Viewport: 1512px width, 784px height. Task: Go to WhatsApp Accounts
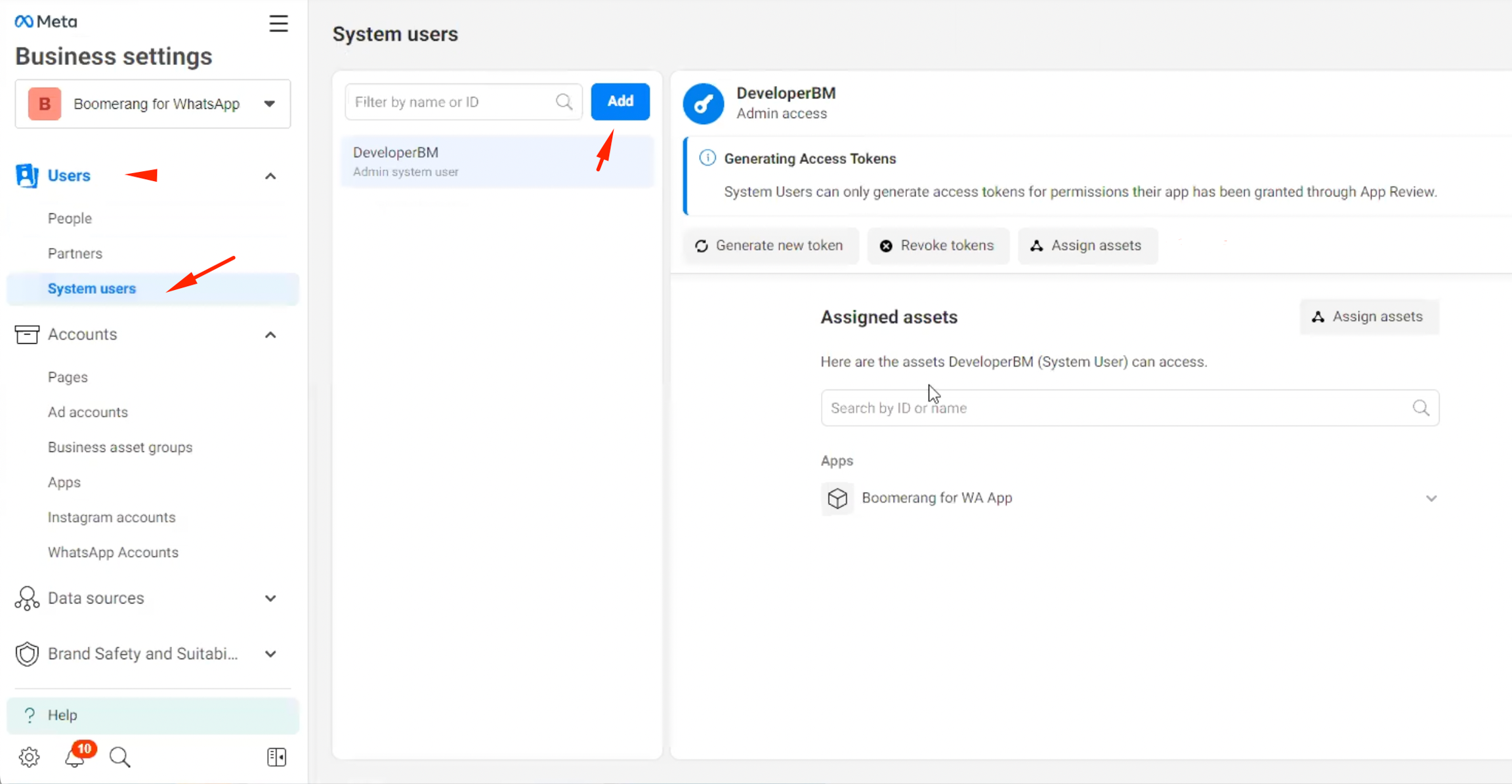[x=113, y=552]
